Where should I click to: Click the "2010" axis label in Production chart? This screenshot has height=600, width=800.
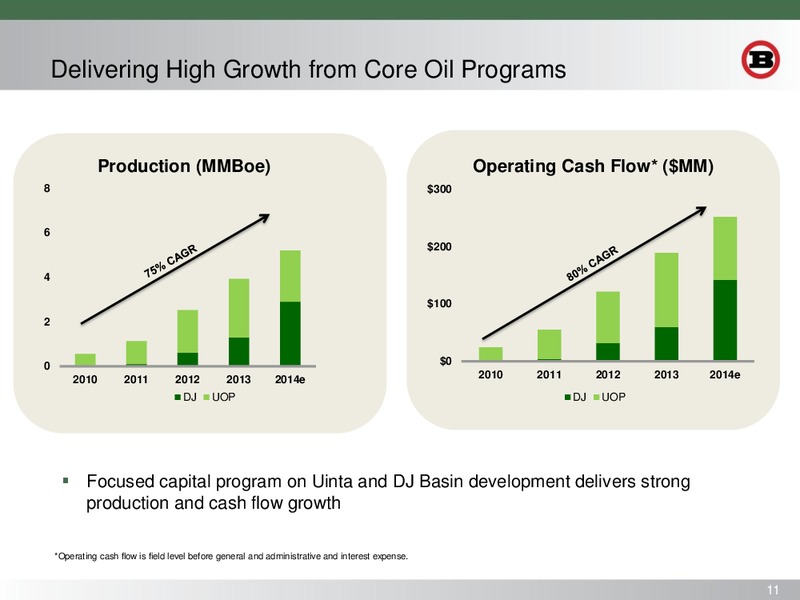pos(85,380)
